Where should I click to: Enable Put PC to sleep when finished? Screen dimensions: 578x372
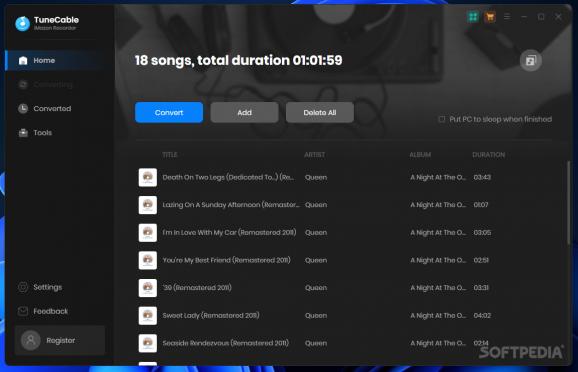pos(442,119)
